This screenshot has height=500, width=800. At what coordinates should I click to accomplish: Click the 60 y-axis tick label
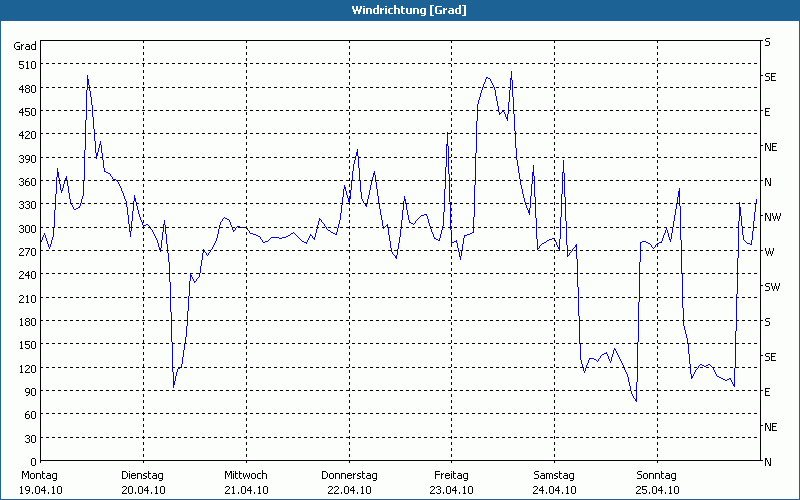point(31,415)
